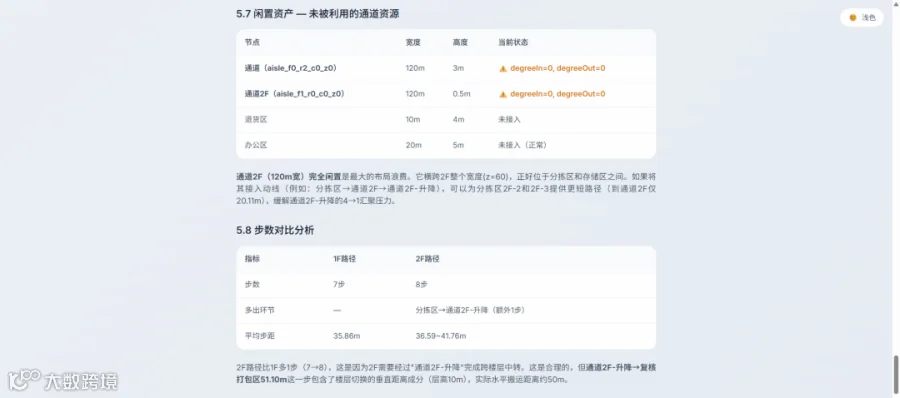Click the 35.86m value

point(346,335)
